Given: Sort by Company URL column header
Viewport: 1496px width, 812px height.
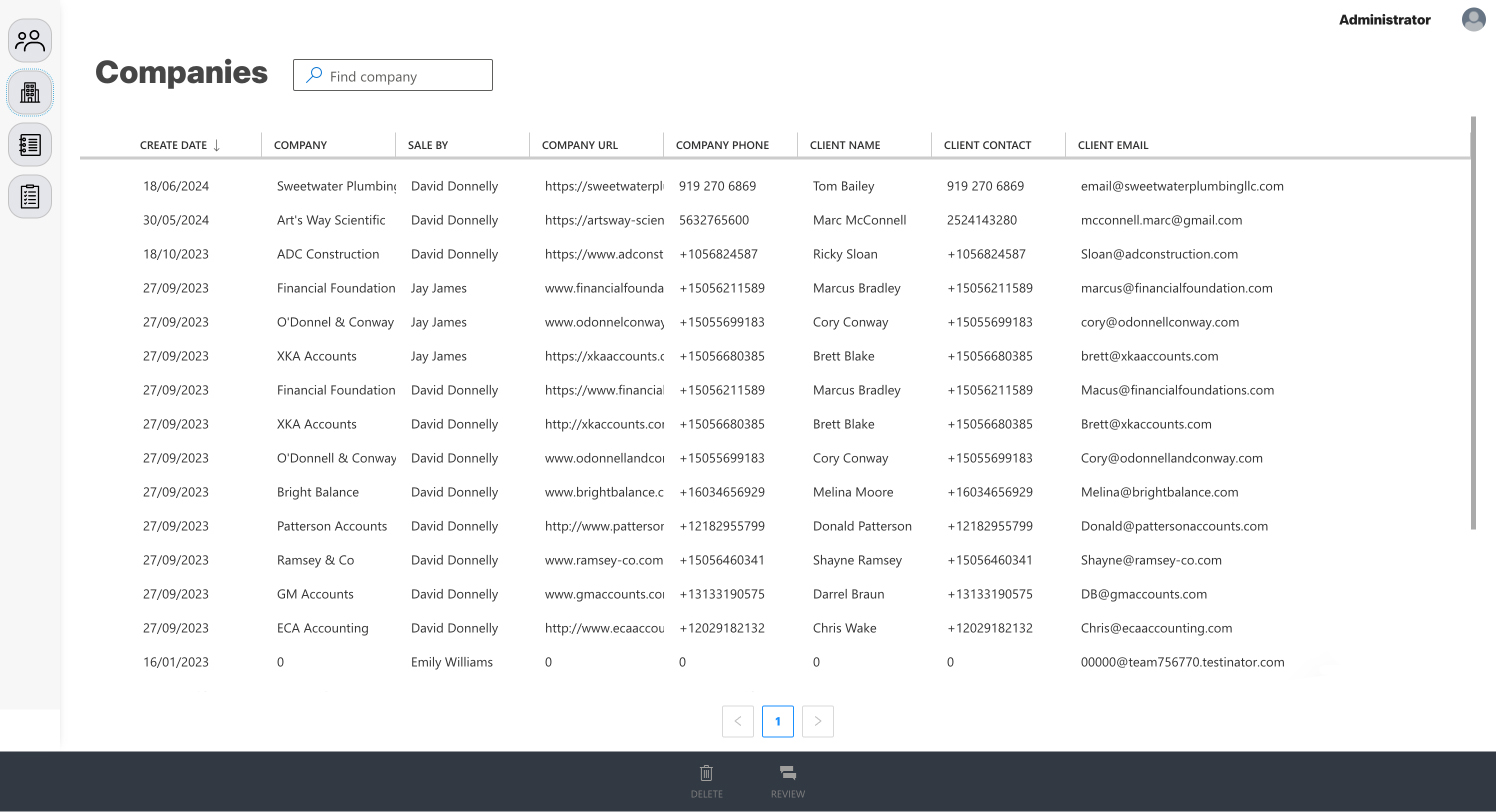Looking at the screenshot, I should 580,145.
